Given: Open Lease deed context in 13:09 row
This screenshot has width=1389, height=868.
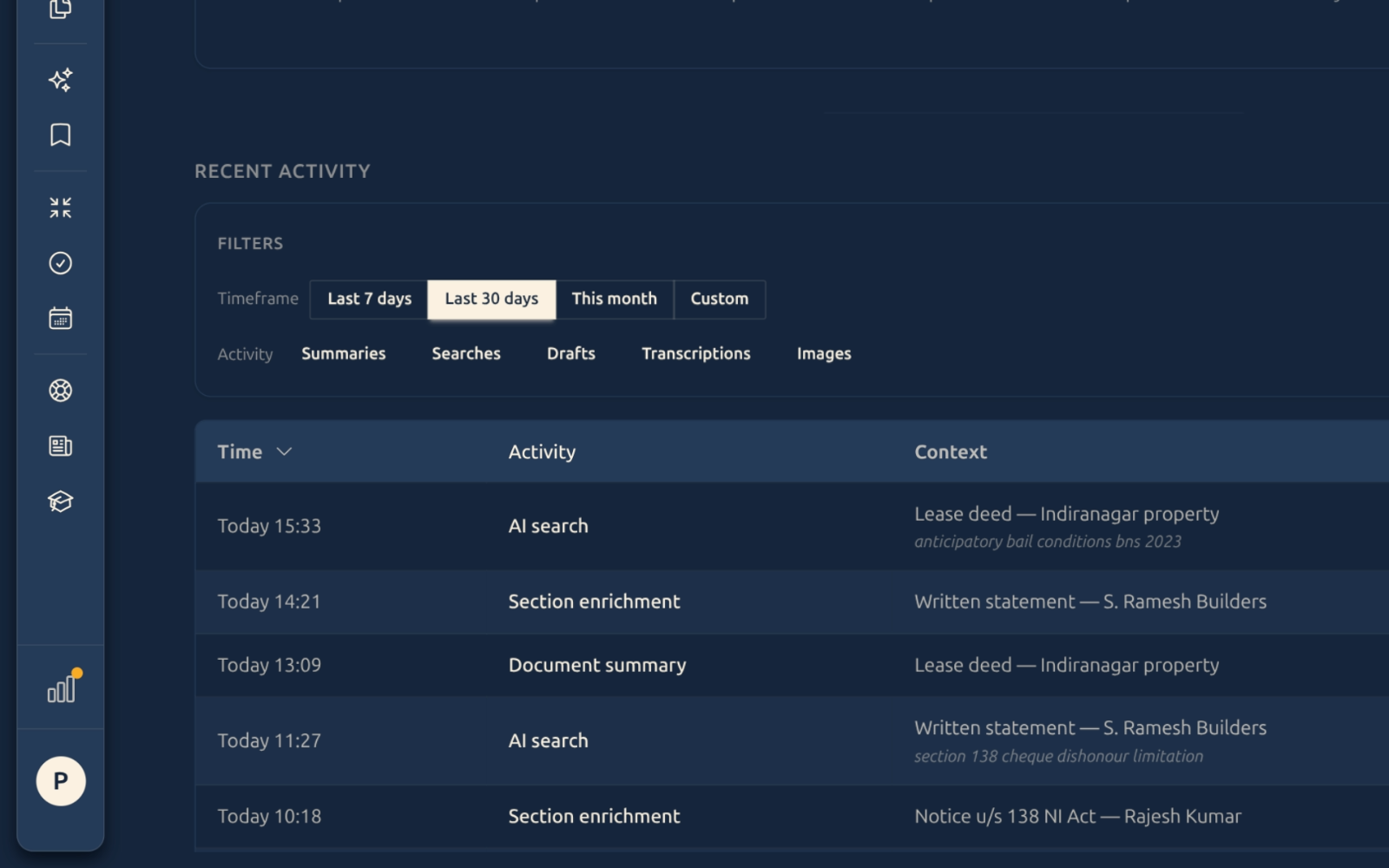Looking at the screenshot, I should (1066, 665).
